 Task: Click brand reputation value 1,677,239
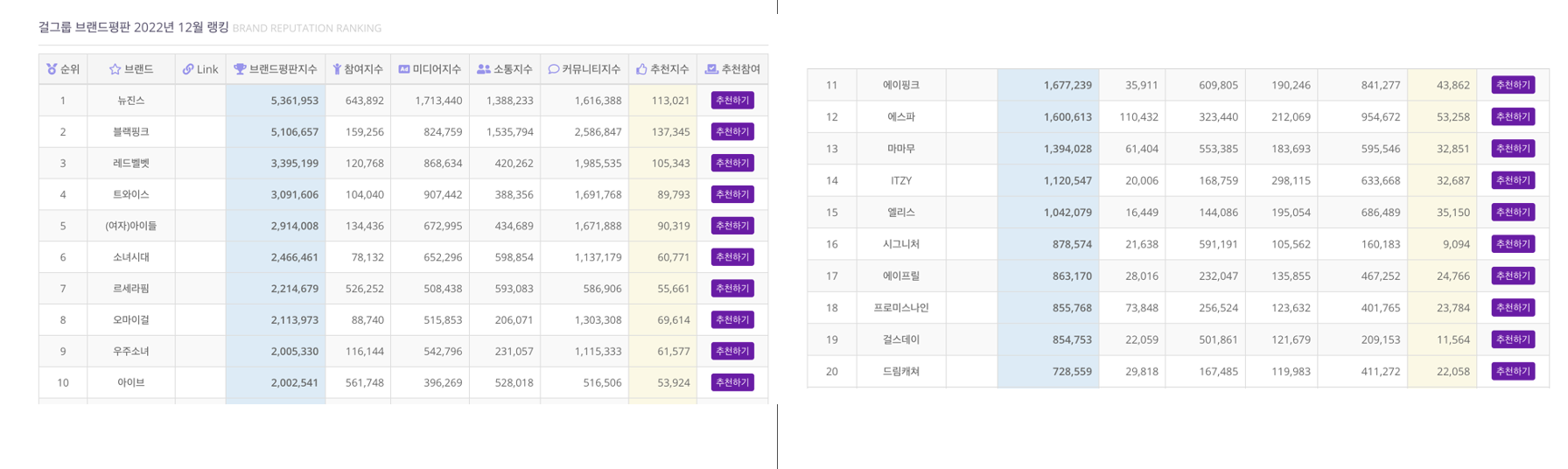pyautogui.click(x=1067, y=85)
